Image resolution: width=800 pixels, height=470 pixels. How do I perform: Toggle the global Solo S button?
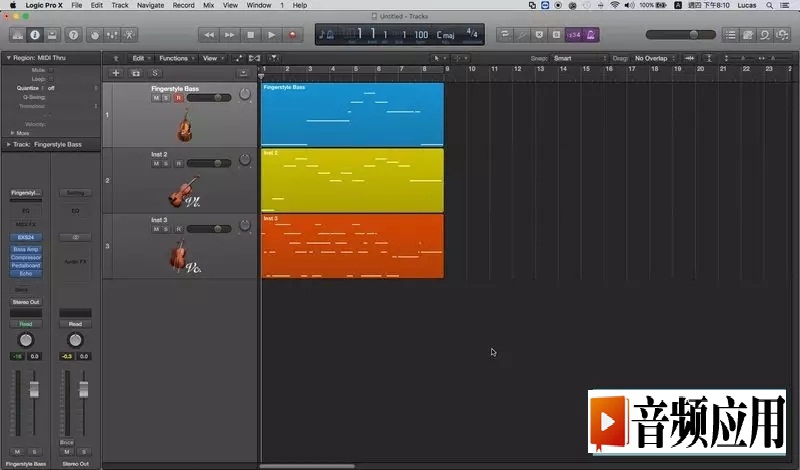click(155, 73)
